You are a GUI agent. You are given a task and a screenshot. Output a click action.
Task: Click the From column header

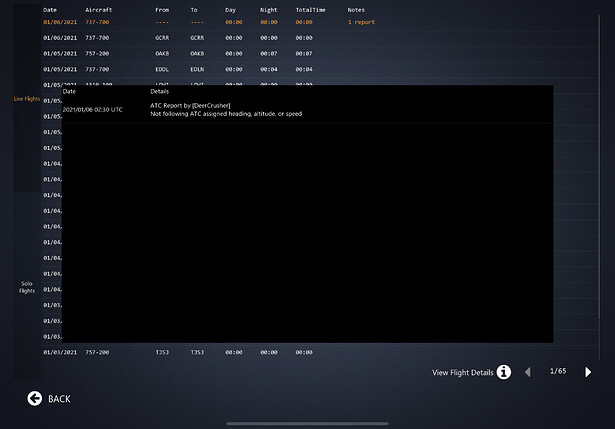point(162,10)
